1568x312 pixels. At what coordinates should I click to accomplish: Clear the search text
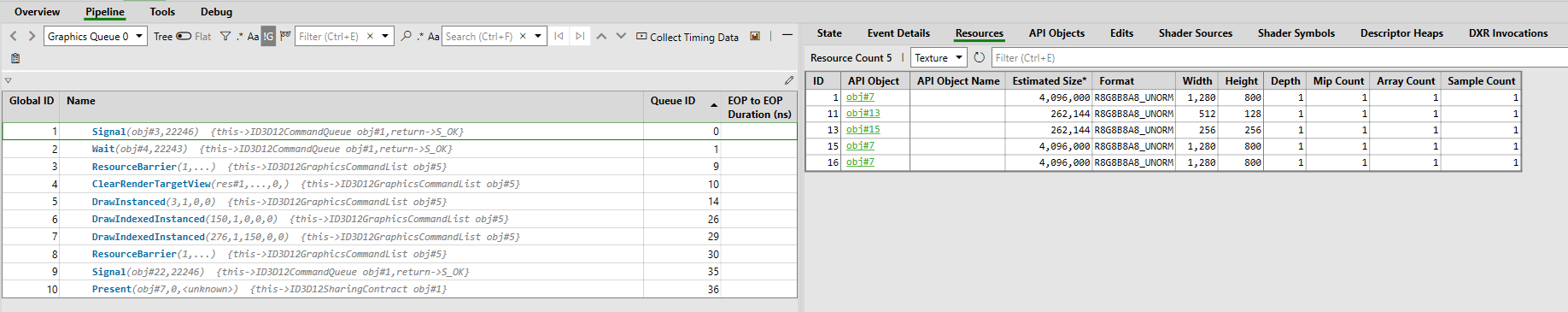(x=523, y=36)
